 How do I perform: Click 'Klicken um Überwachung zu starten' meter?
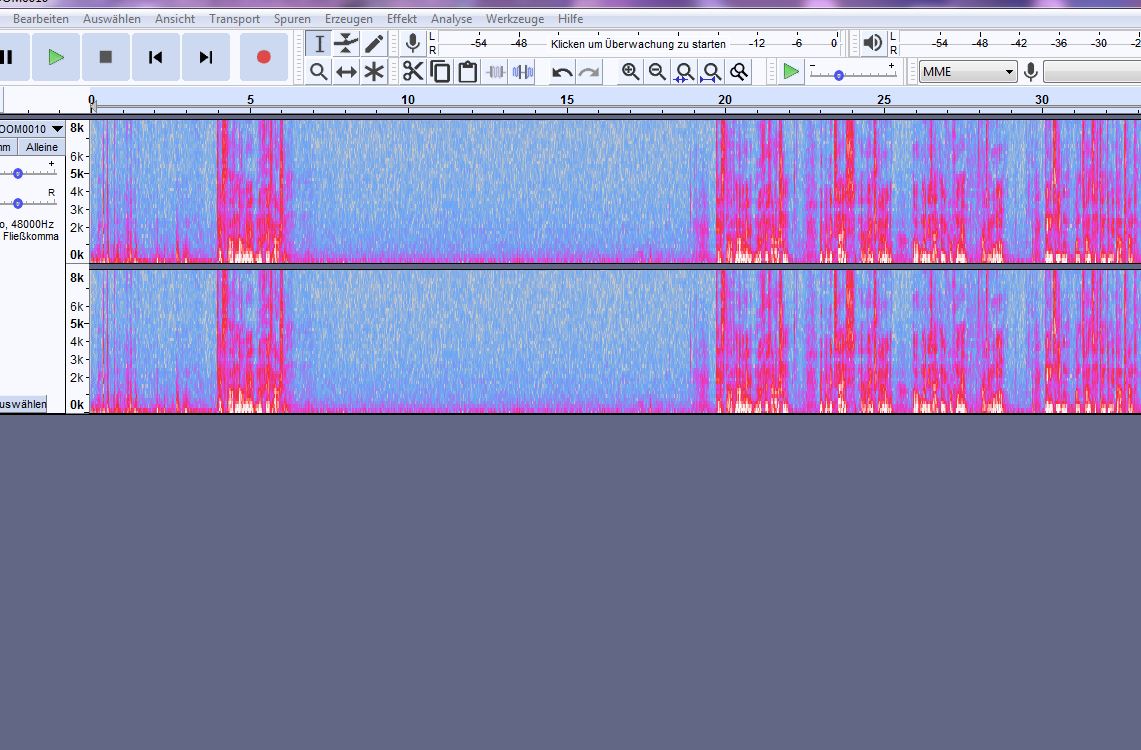[x=638, y=44]
